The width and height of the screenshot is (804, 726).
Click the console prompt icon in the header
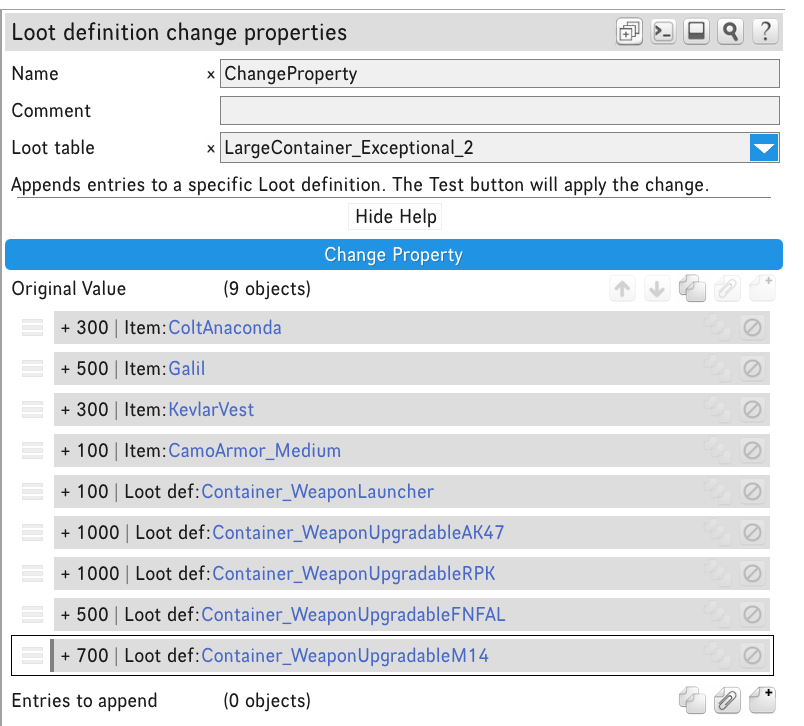point(663,32)
